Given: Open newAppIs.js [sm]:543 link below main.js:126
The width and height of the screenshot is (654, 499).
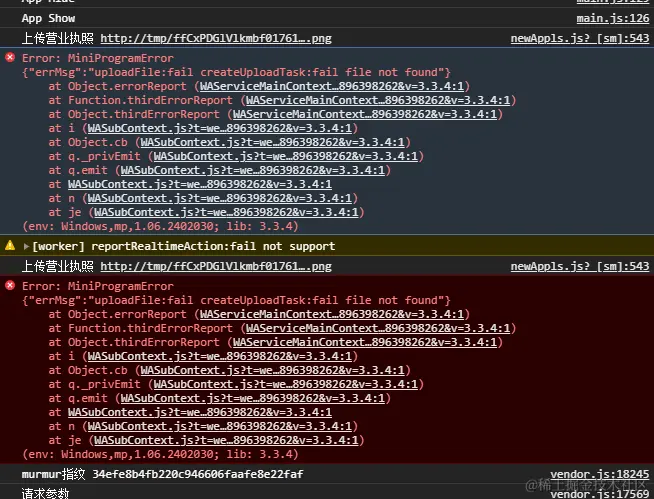Looking at the screenshot, I should coord(580,38).
